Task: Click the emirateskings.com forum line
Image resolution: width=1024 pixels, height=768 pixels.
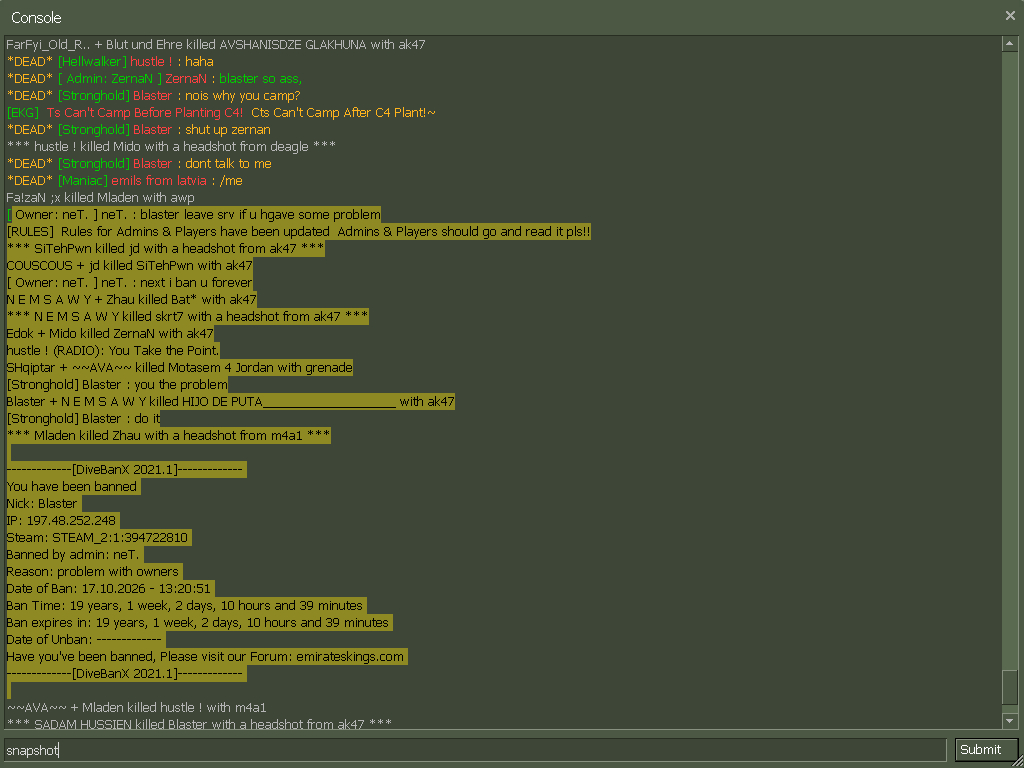Action: click(x=207, y=656)
